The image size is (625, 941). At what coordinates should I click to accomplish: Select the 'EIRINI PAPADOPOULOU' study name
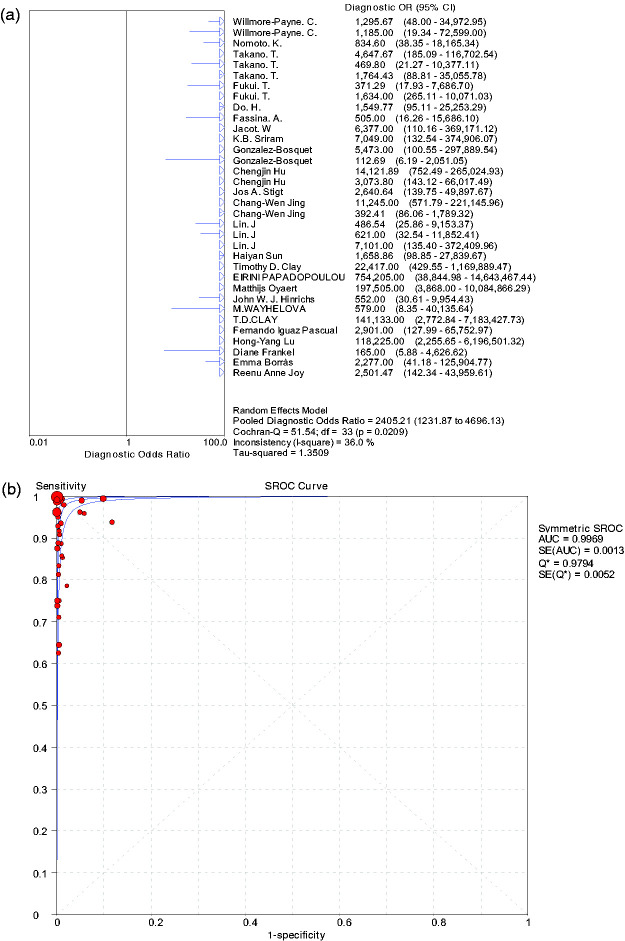pyautogui.click(x=289, y=277)
